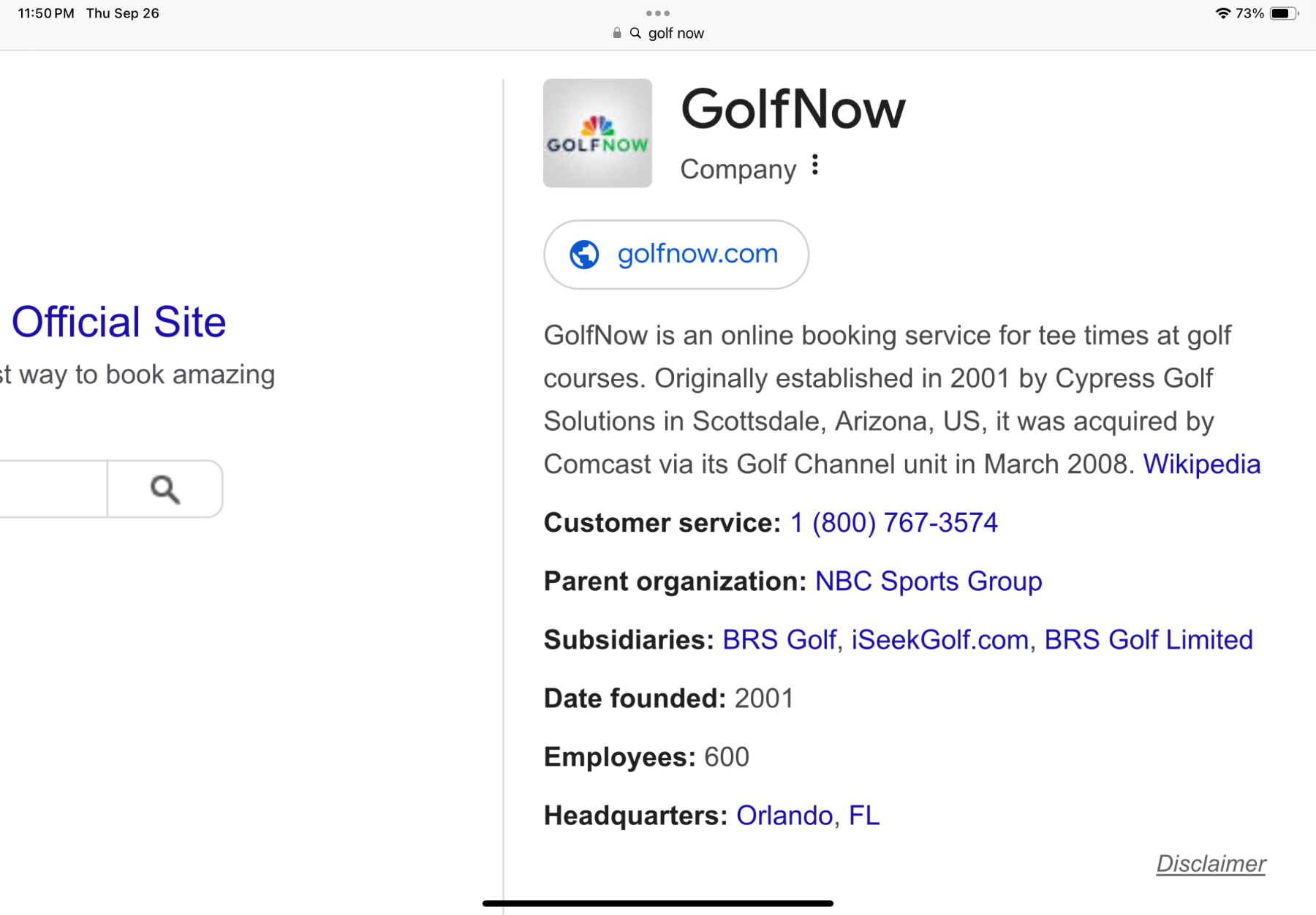
Task: Open the iSeekGolf.com subsidiary link
Action: [939, 640]
